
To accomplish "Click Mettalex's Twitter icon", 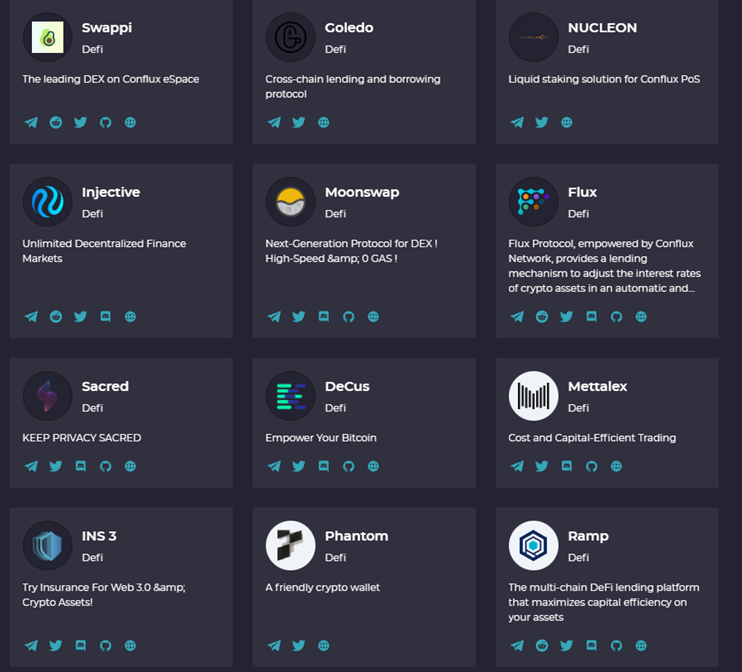I will (542, 466).
